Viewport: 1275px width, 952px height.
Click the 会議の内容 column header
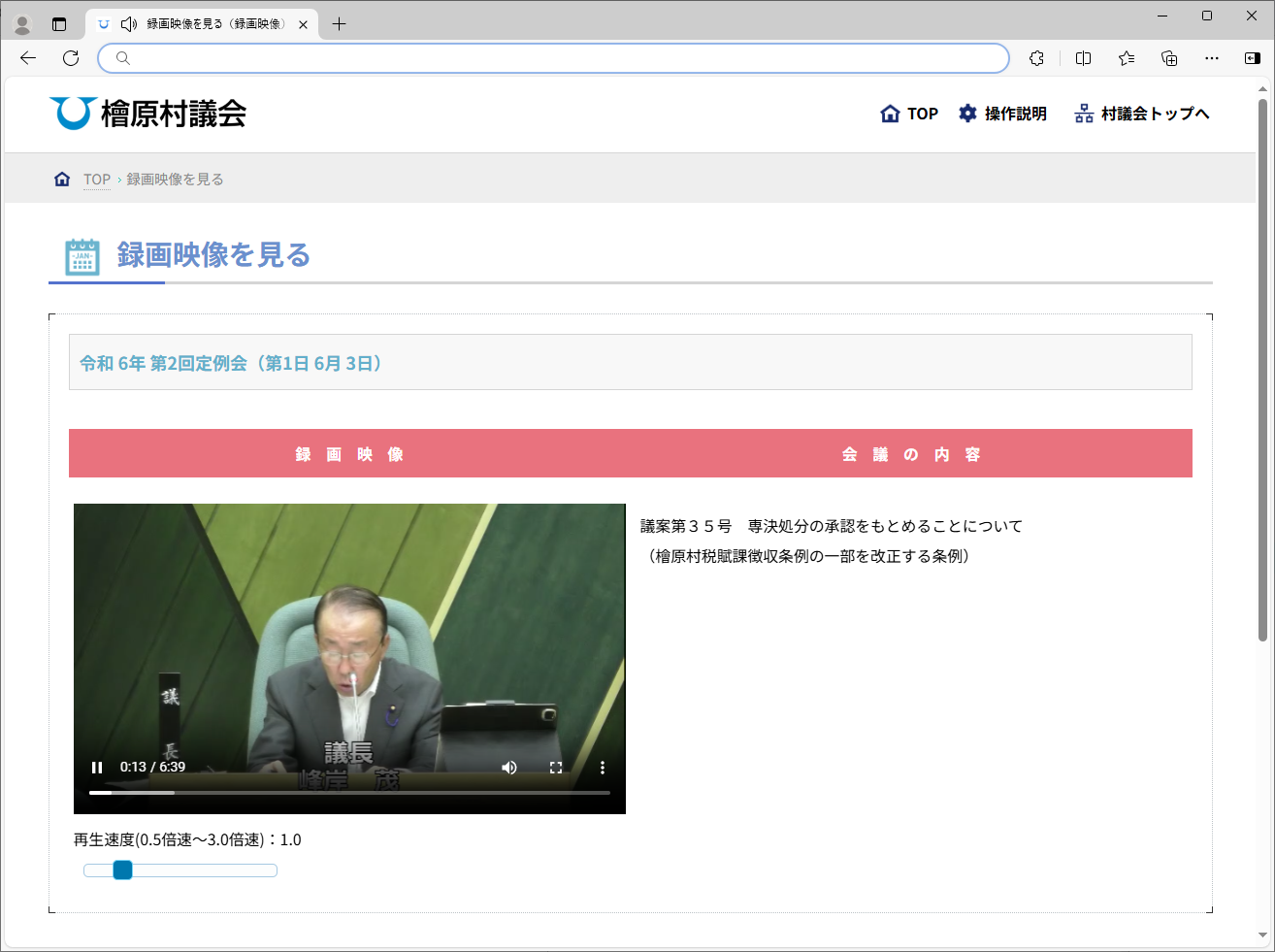click(x=911, y=454)
